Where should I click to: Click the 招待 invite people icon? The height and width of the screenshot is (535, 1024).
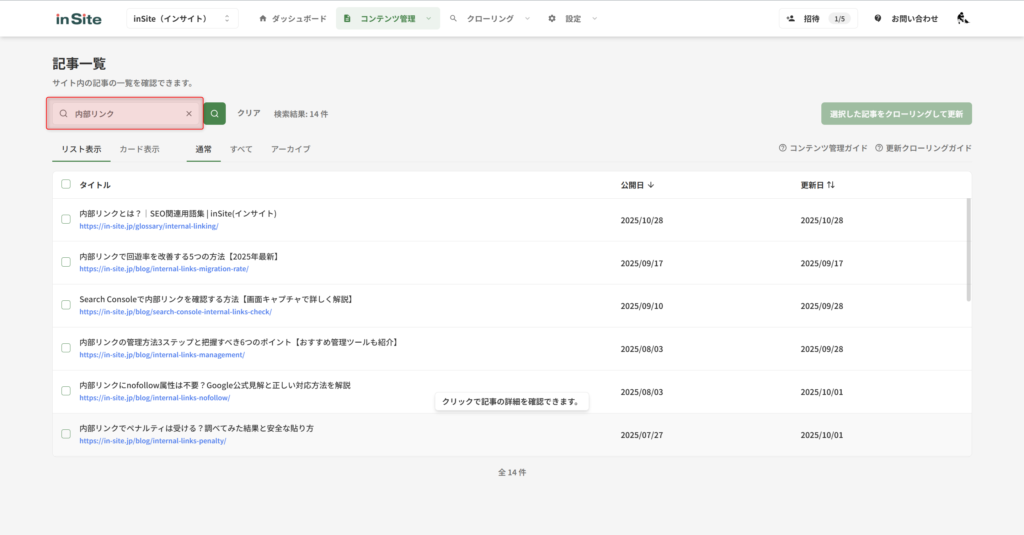(x=791, y=18)
